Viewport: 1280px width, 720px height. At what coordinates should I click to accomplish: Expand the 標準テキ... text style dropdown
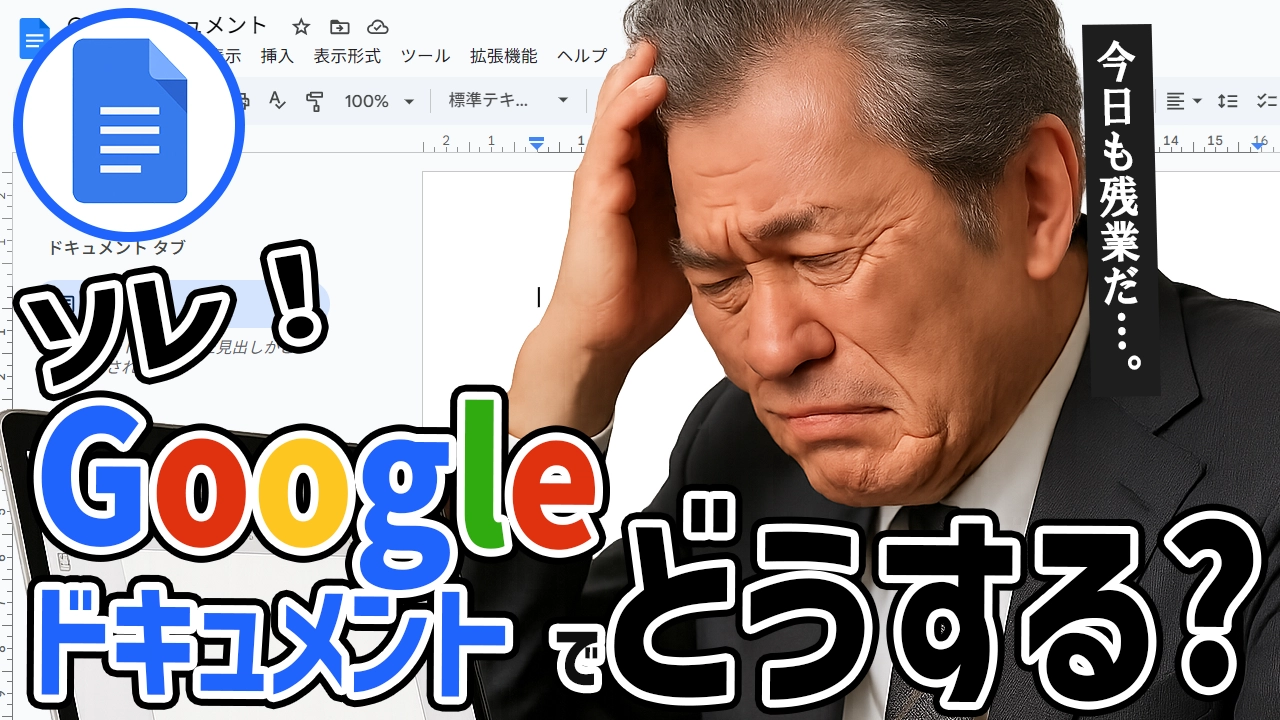point(508,101)
